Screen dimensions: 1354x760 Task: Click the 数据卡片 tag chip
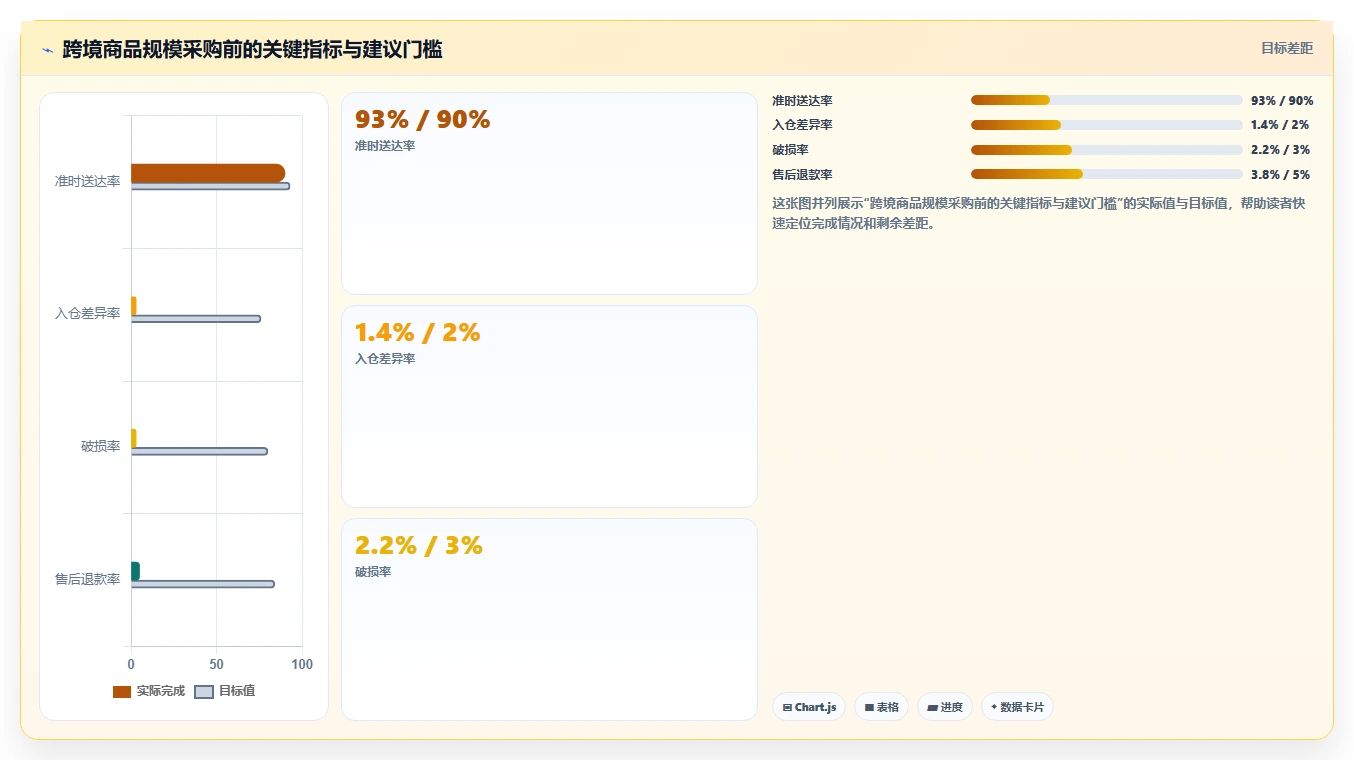[x=1017, y=707]
